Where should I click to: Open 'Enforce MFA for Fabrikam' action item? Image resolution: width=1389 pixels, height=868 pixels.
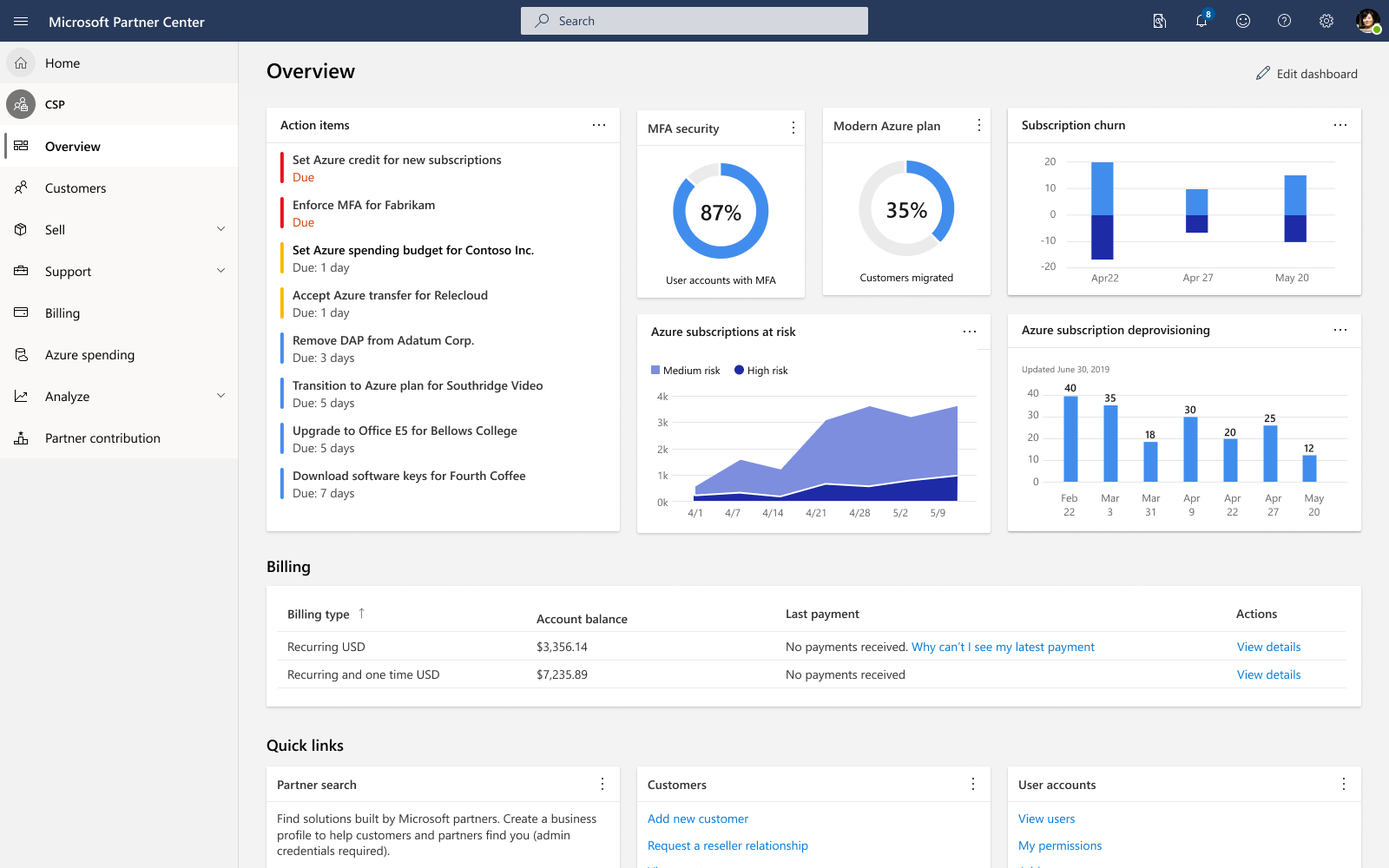click(x=364, y=205)
